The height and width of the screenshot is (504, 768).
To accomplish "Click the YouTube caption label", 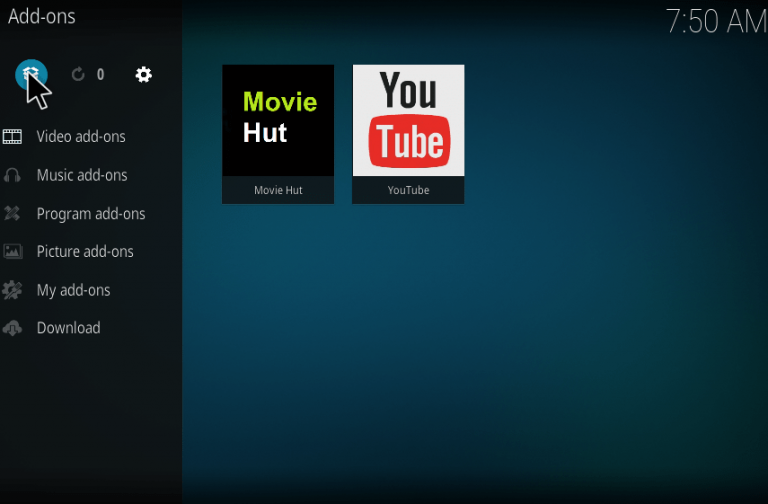I will point(408,190).
